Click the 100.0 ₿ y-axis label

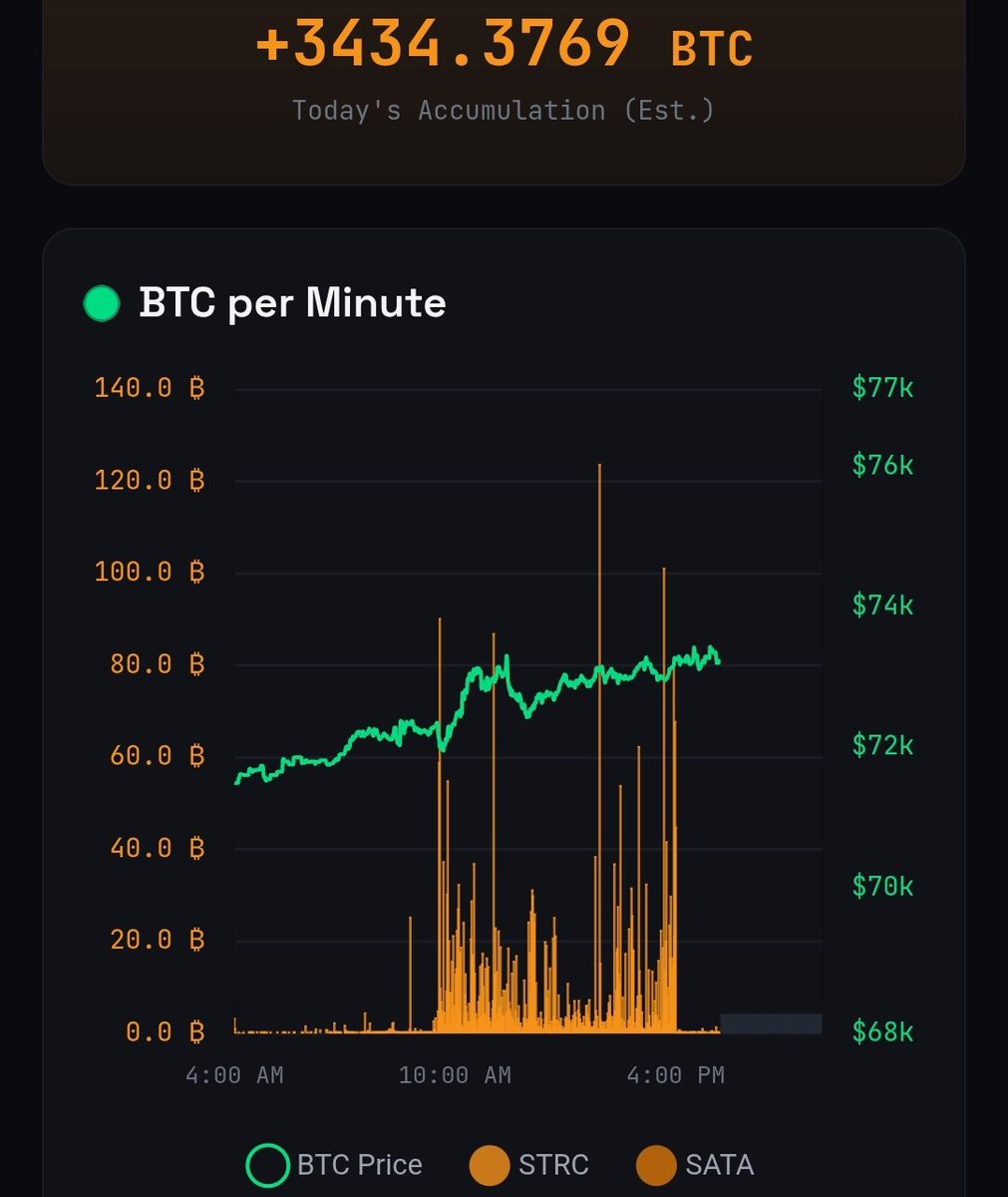[150, 572]
